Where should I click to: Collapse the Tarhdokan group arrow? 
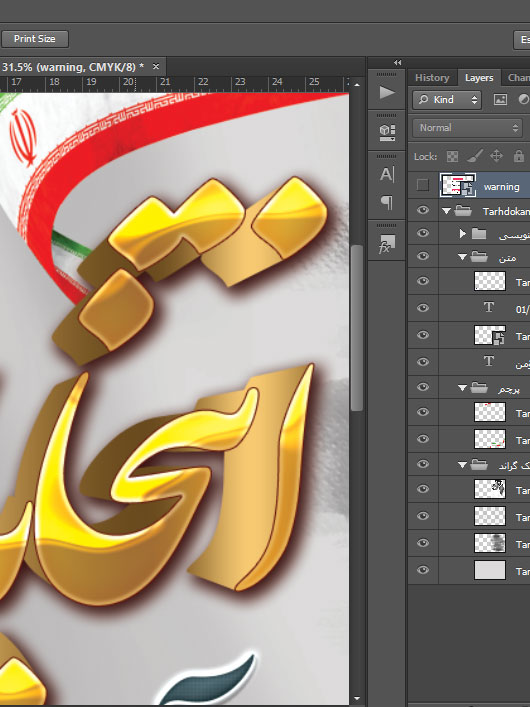[446, 211]
